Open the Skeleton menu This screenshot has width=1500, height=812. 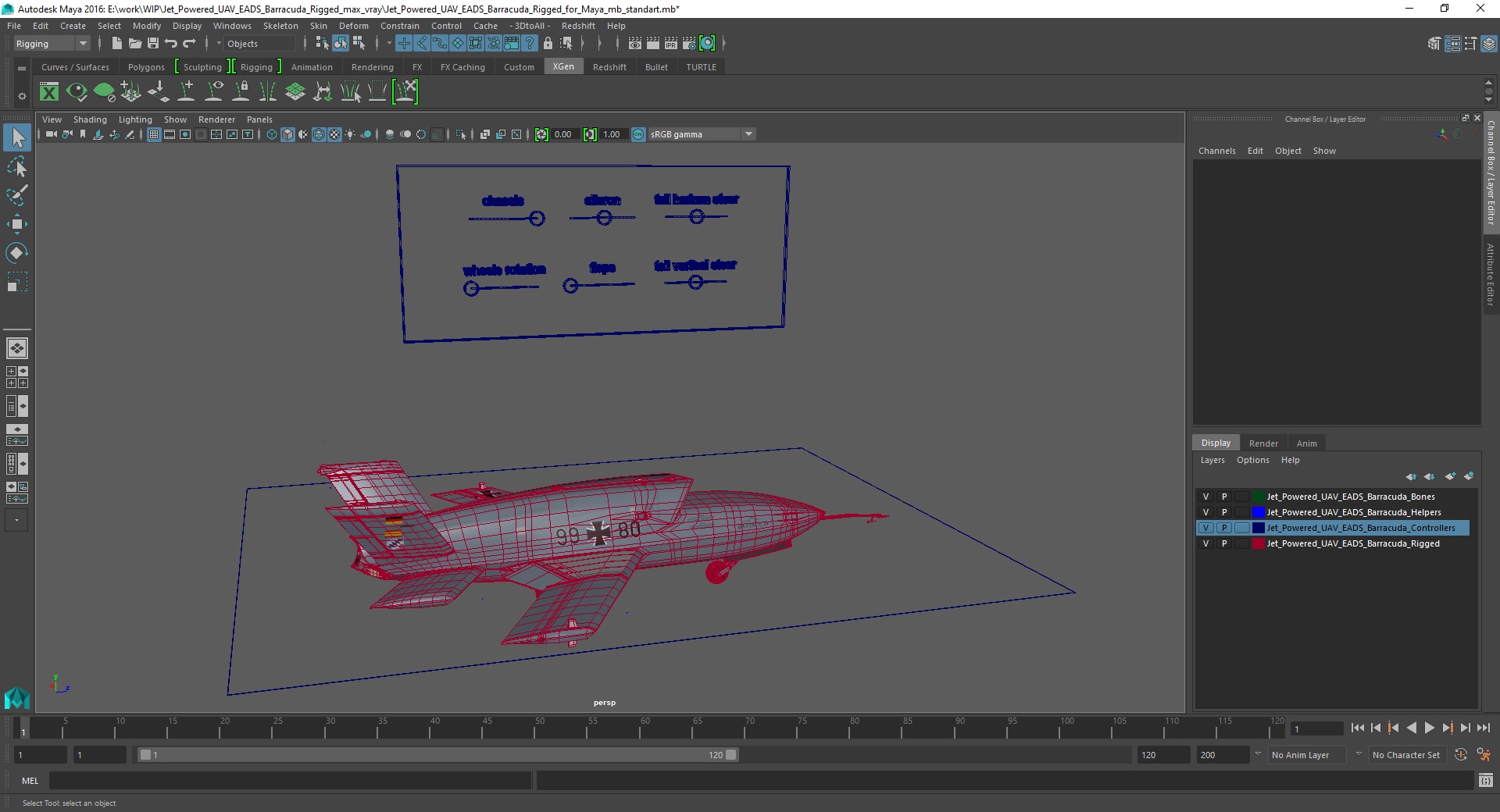coord(280,26)
